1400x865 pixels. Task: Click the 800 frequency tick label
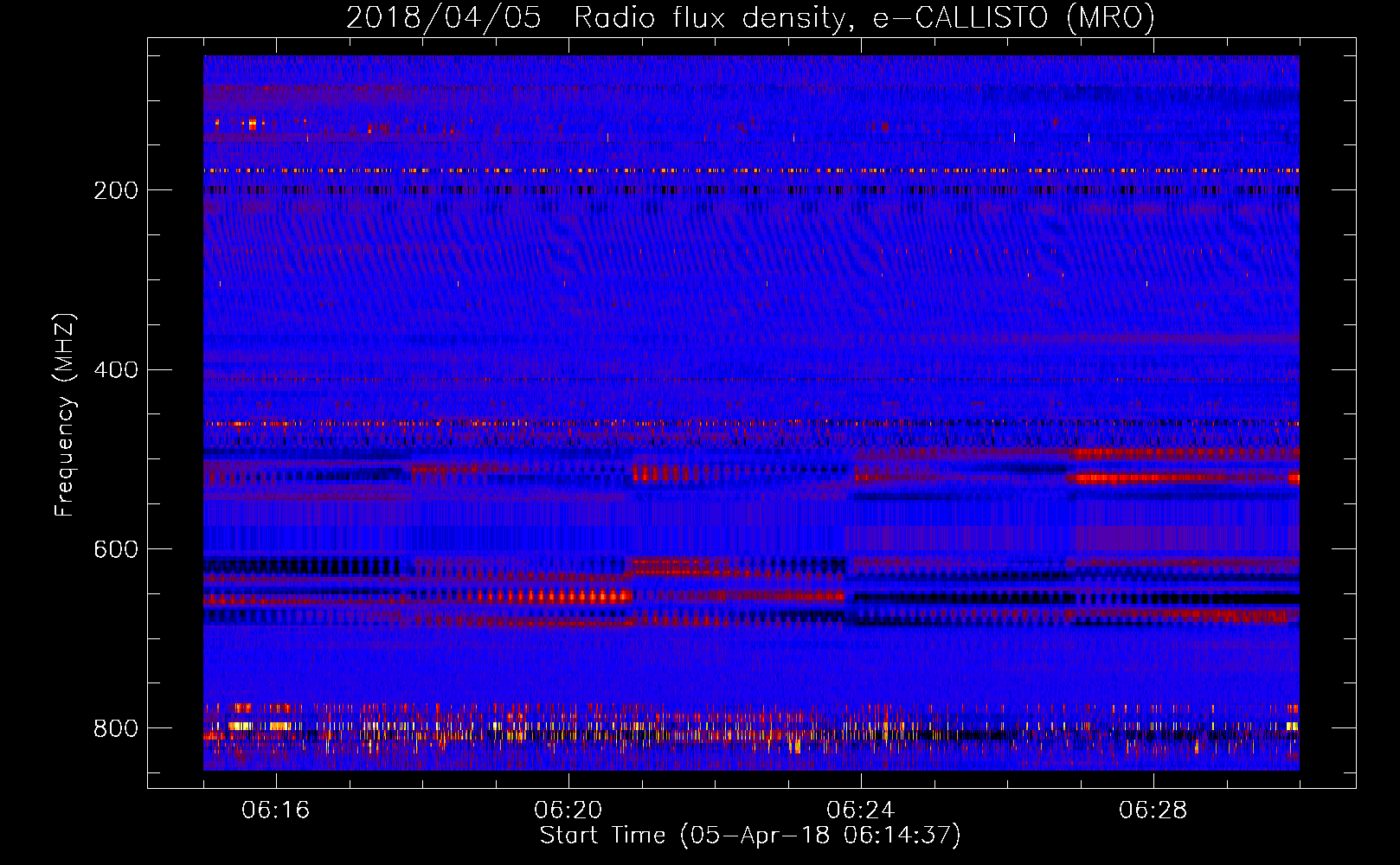pyautogui.click(x=116, y=728)
